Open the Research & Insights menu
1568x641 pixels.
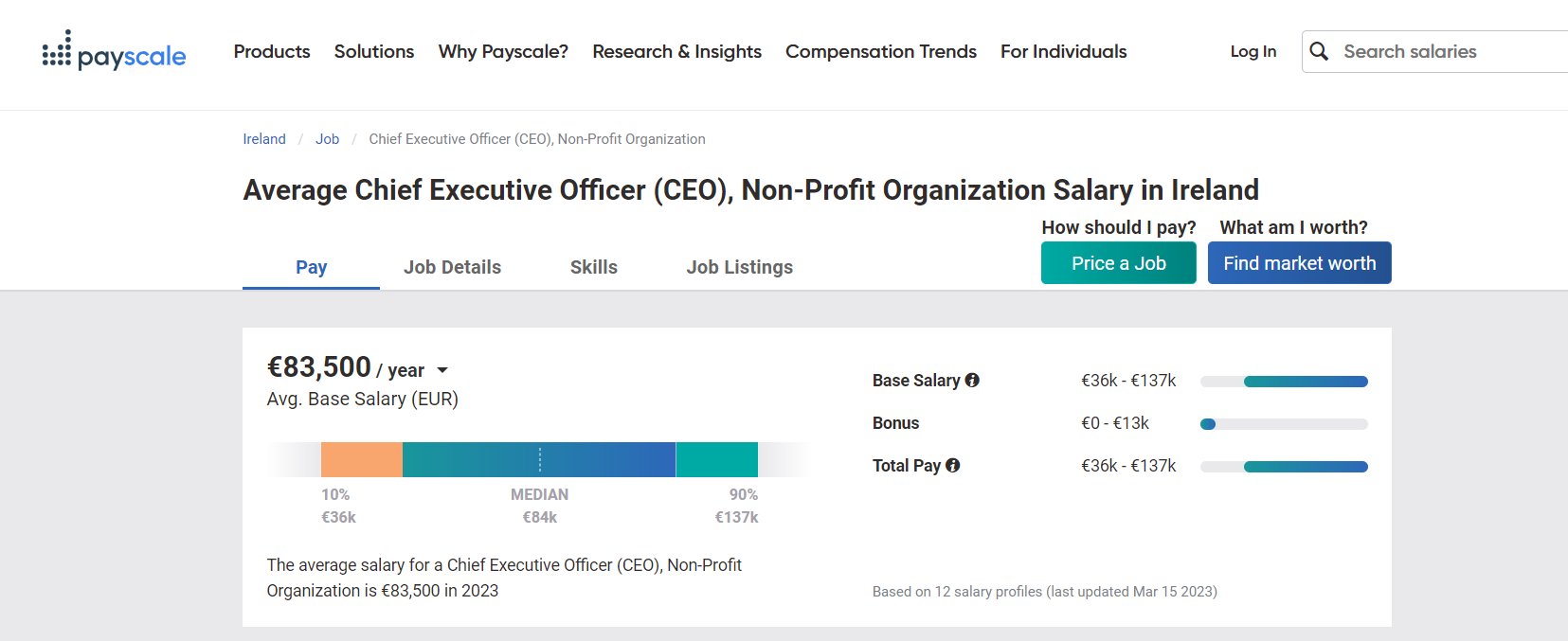(676, 51)
